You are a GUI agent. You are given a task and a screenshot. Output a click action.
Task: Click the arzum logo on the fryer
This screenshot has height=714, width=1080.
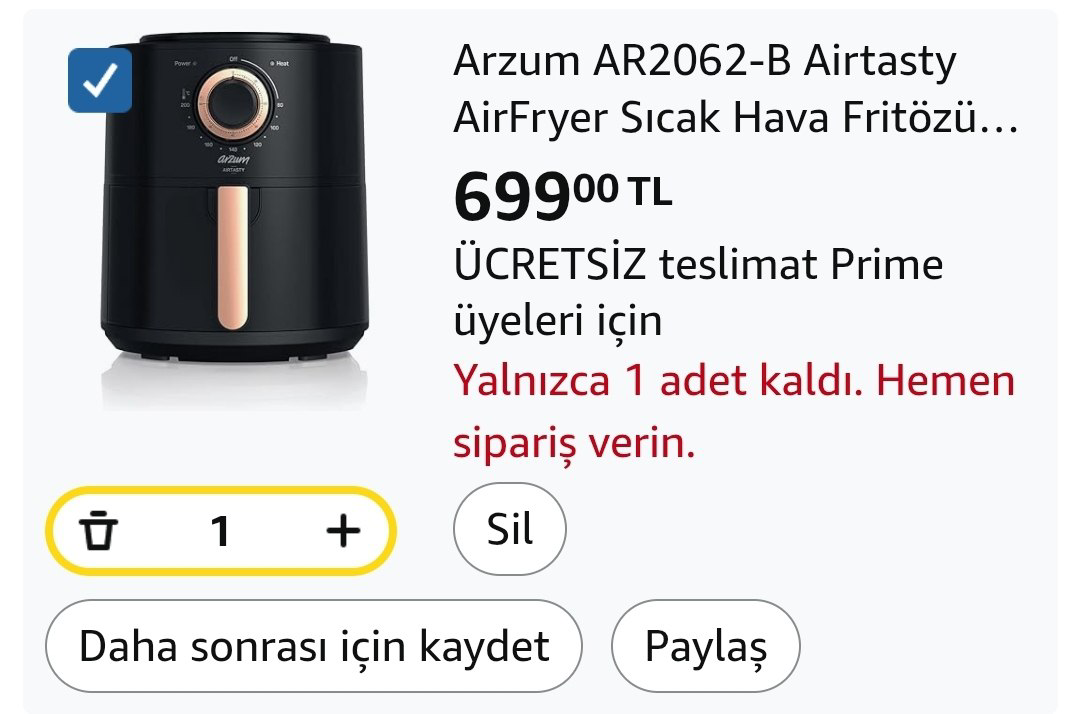click(x=233, y=160)
